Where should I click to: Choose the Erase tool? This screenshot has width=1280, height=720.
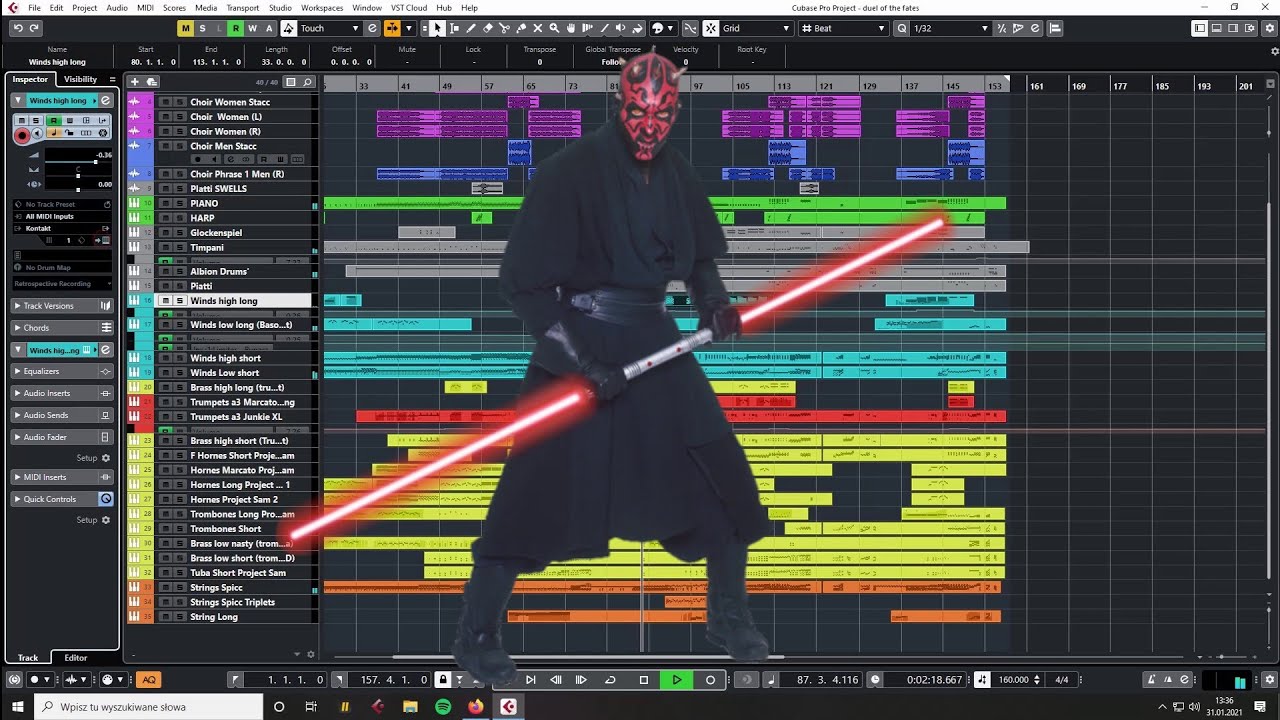click(488, 28)
